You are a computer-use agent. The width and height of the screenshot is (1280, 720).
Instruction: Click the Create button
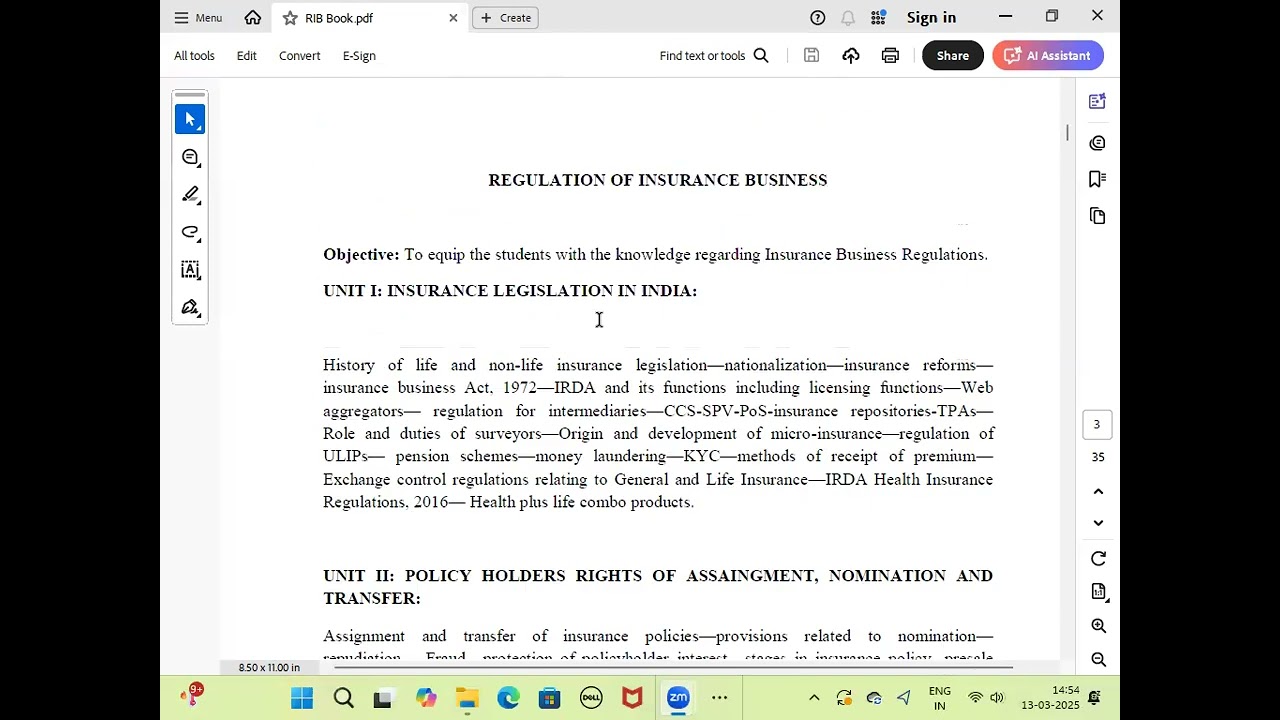[x=505, y=18]
